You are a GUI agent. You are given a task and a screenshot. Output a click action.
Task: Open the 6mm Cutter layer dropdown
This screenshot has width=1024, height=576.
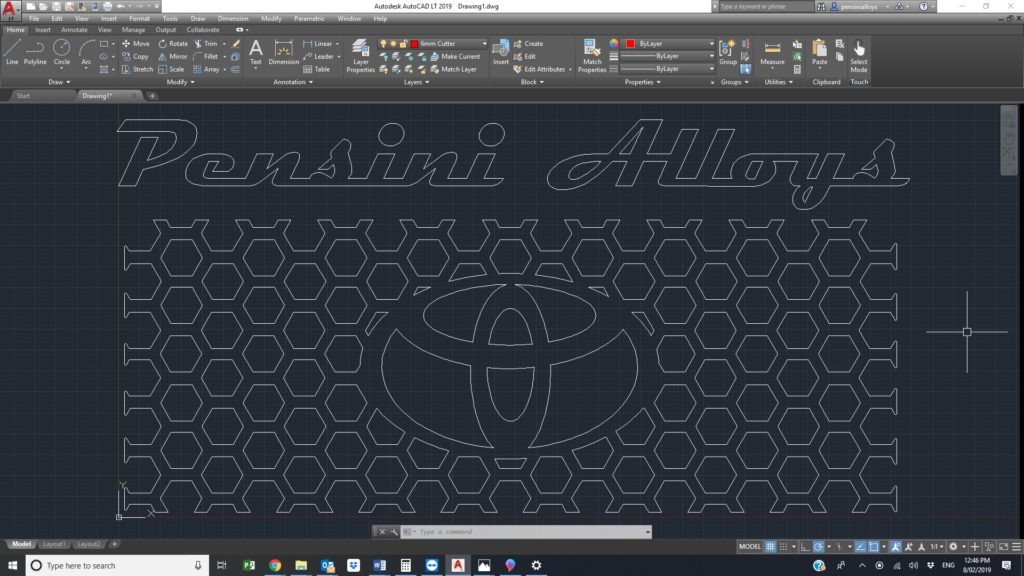(x=484, y=44)
